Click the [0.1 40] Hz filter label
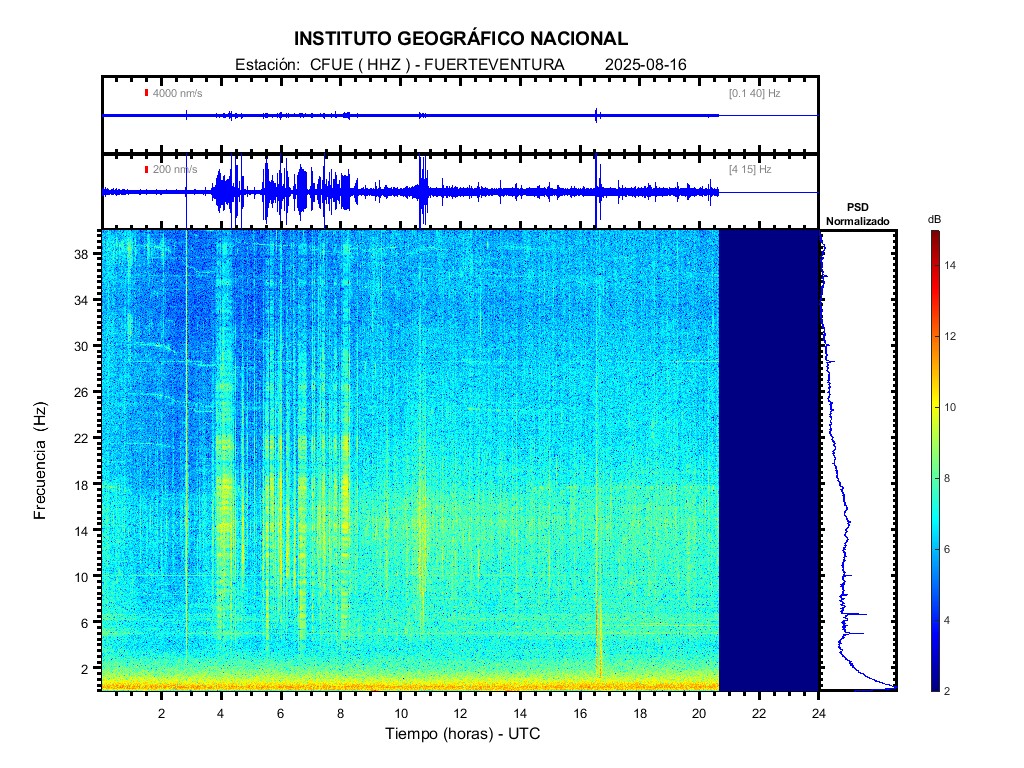This screenshot has width=1024, height=768. pos(754,93)
